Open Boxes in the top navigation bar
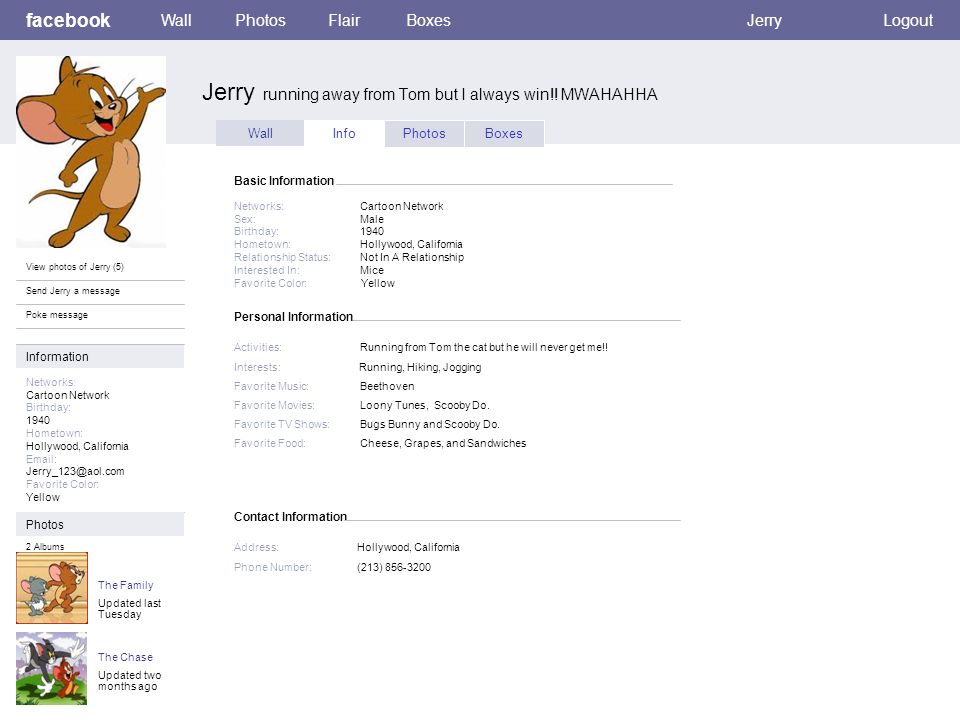960x720 pixels. click(x=429, y=20)
